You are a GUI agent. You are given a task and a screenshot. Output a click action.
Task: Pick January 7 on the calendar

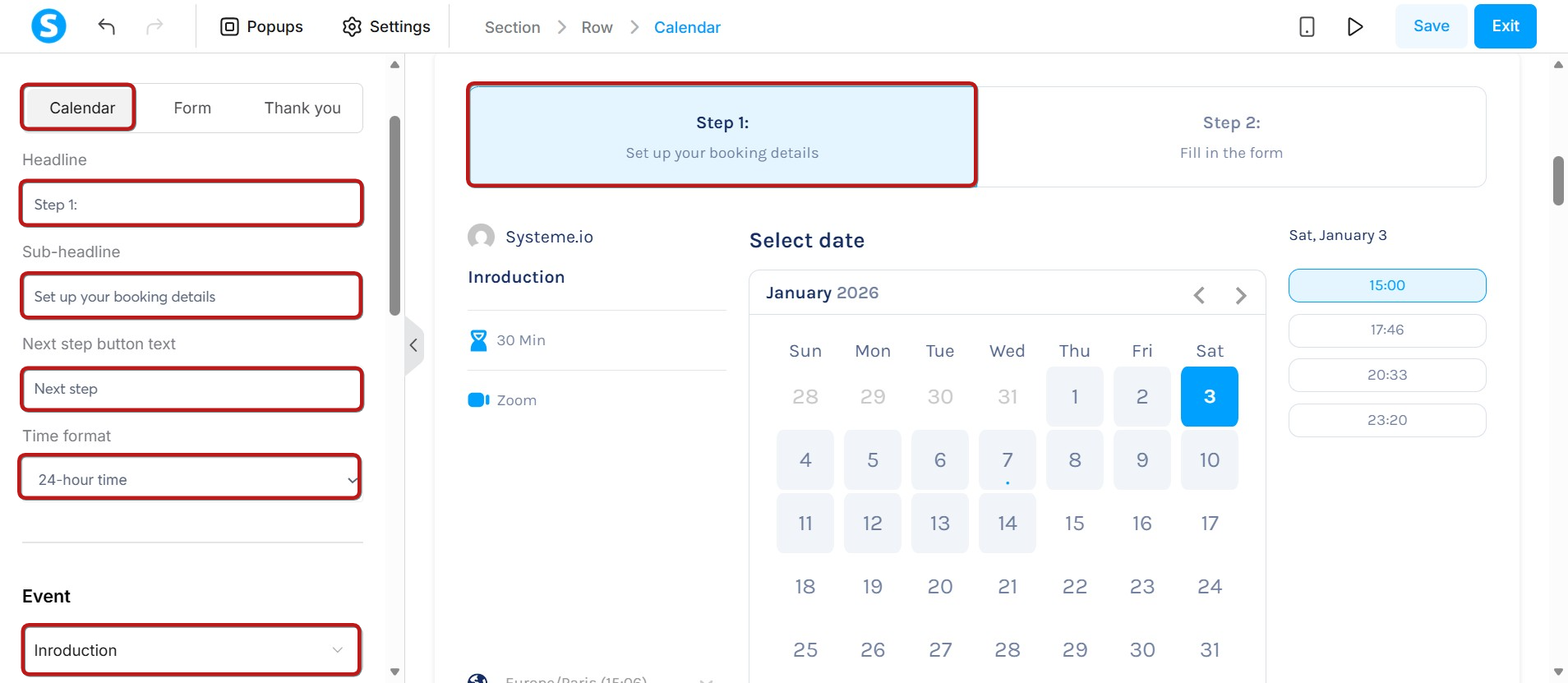coord(1007,459)
